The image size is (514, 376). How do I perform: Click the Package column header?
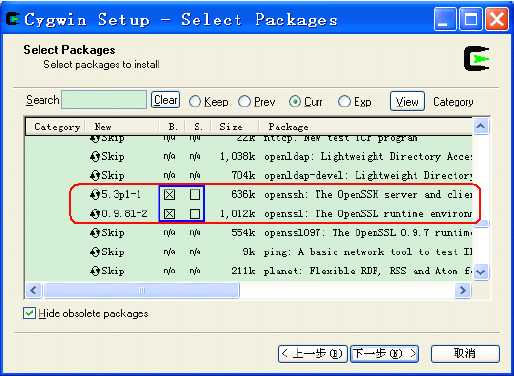(366, 127)
